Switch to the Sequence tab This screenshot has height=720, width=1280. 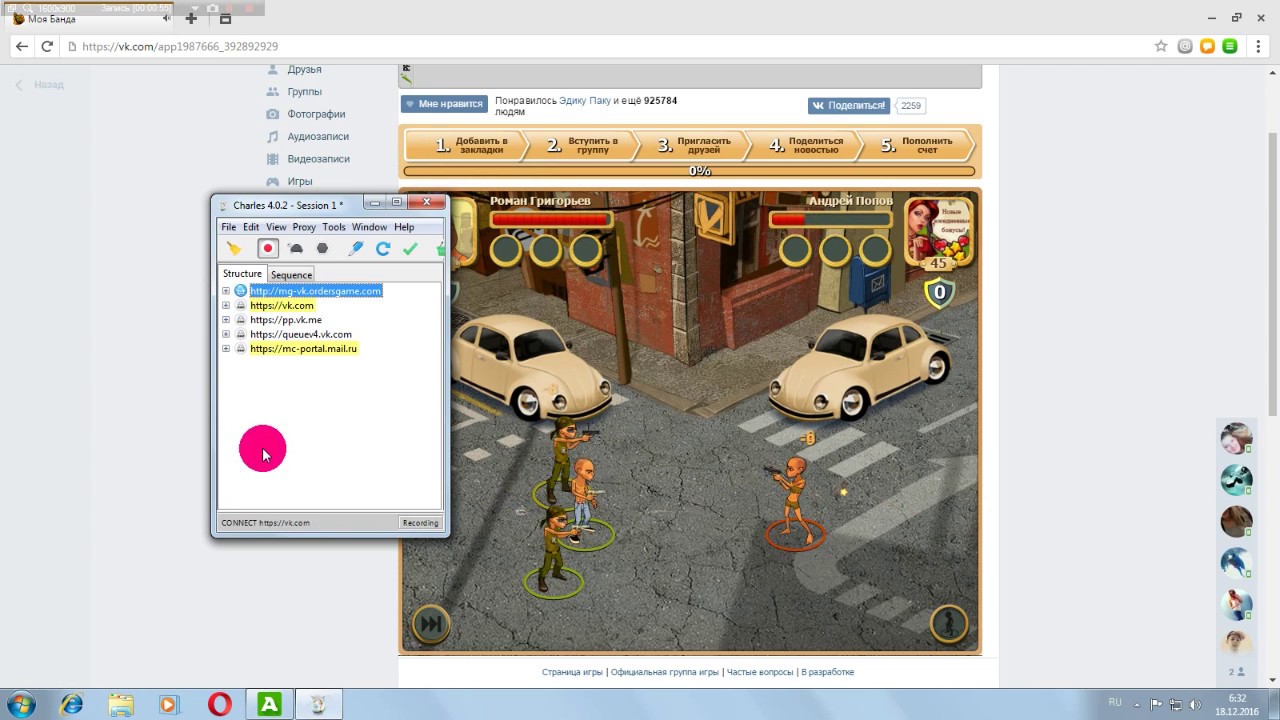tap(291, 275)
